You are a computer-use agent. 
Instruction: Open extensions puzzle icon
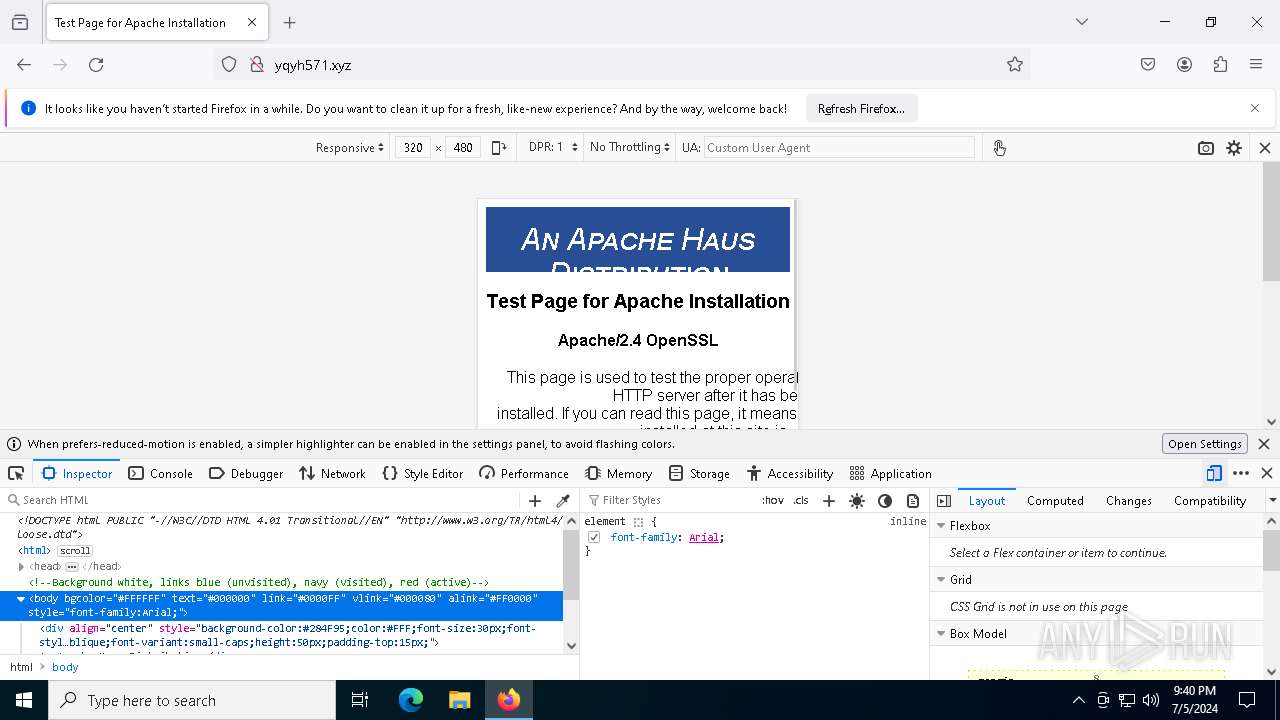tap(1220, 64)
